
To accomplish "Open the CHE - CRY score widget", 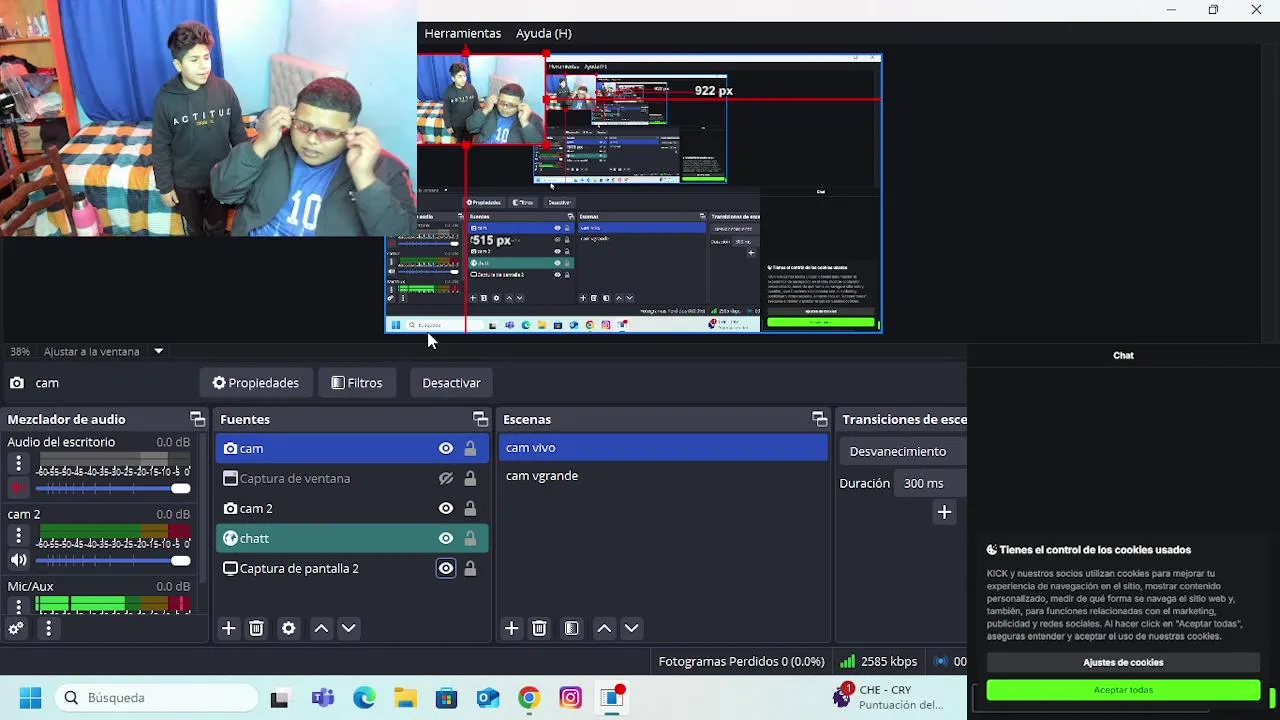I will (889, 697).
